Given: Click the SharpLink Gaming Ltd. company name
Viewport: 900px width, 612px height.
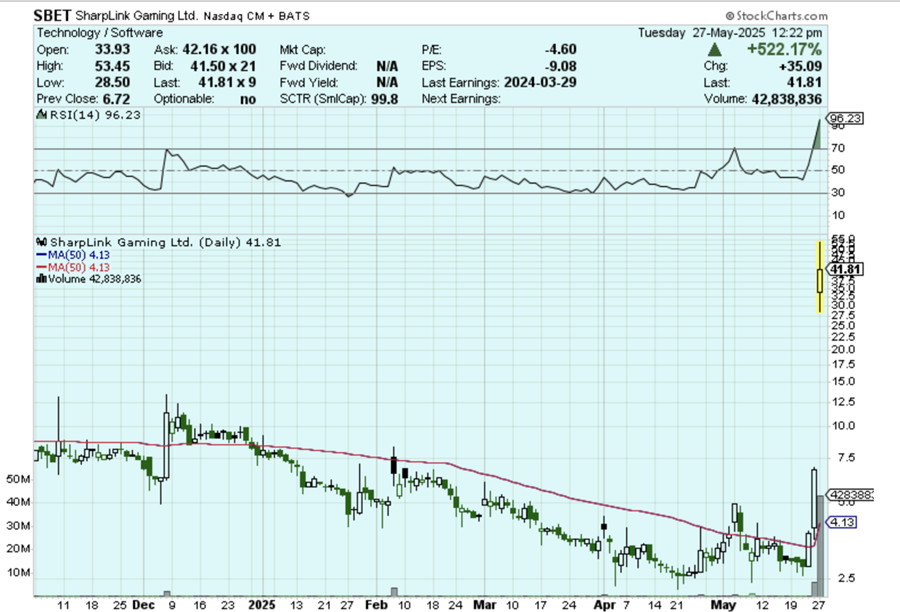Looking at the screenshot, I should (x=137, y=16).
